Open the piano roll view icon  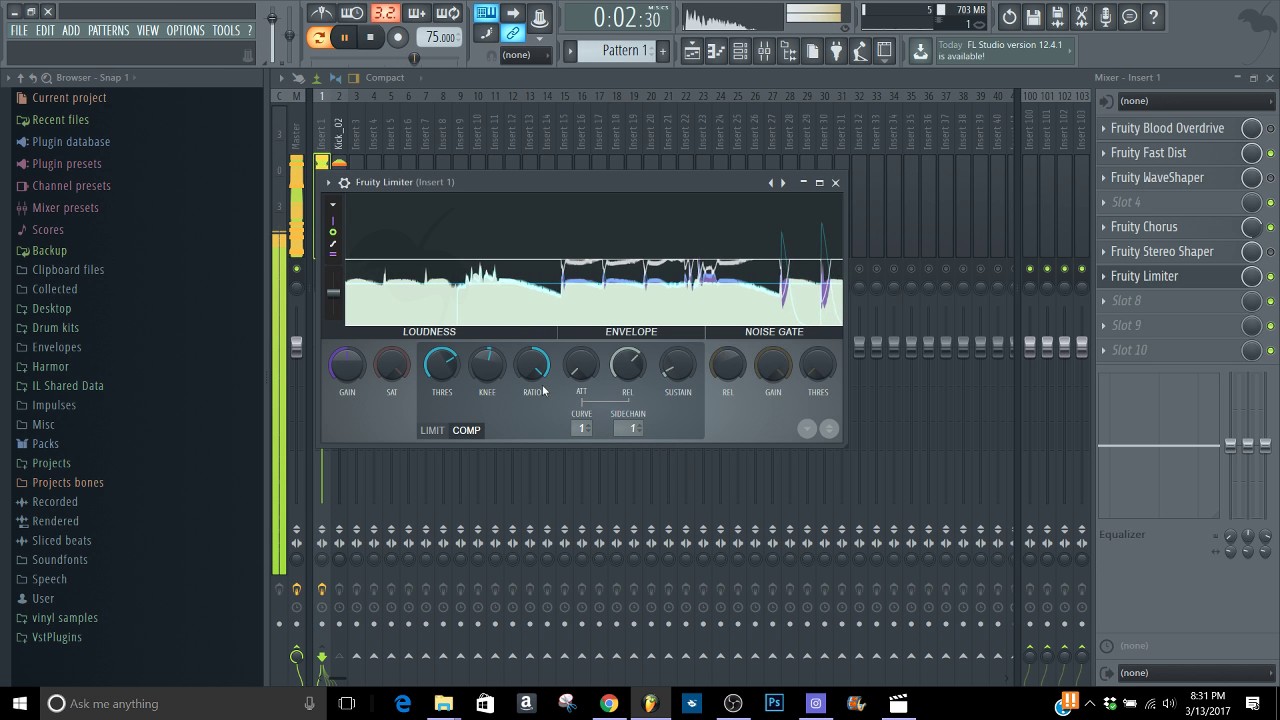tap(716, 51)
